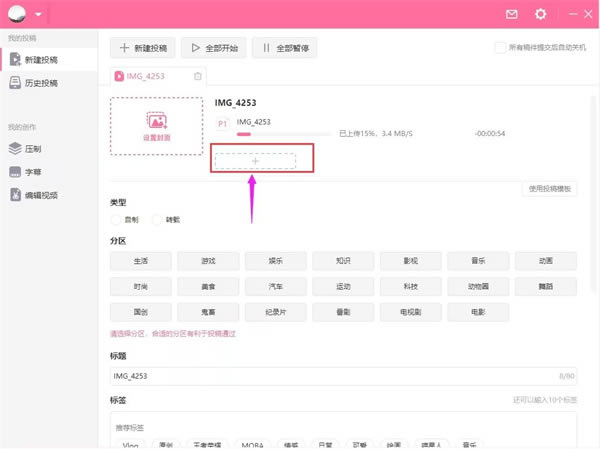The image size is (600, 449).
Task: Click the IMG_4253 upload progress bar
Action: click(284, 134)
